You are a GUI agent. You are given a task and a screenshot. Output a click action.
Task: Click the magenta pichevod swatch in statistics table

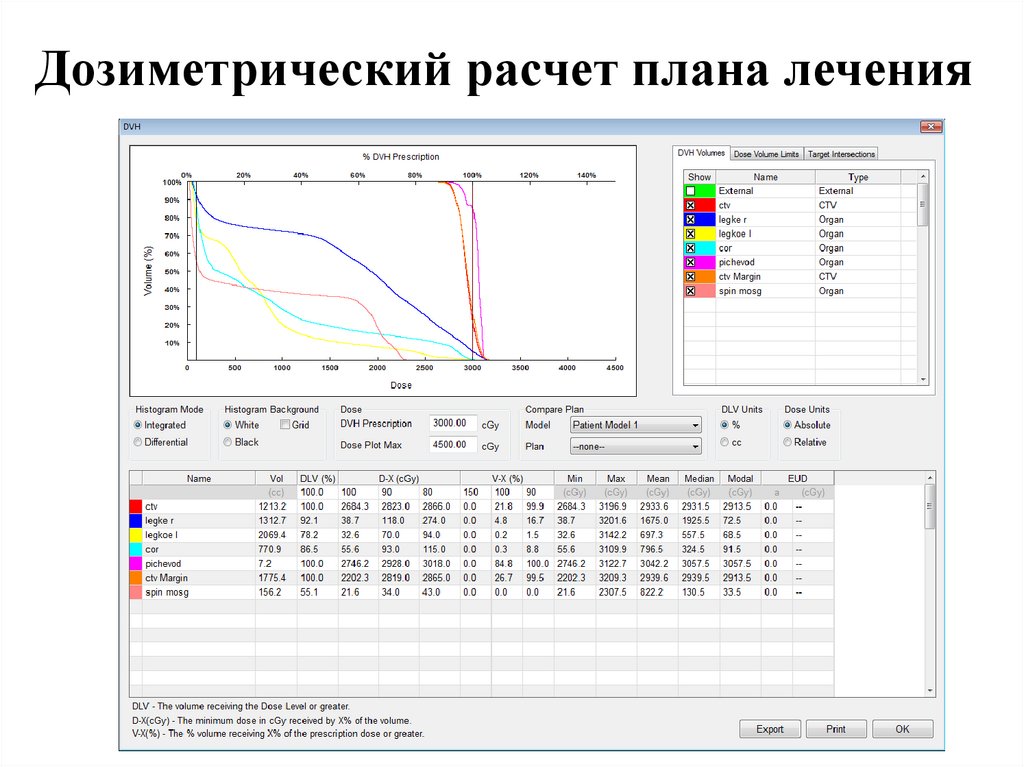(136, 564)
